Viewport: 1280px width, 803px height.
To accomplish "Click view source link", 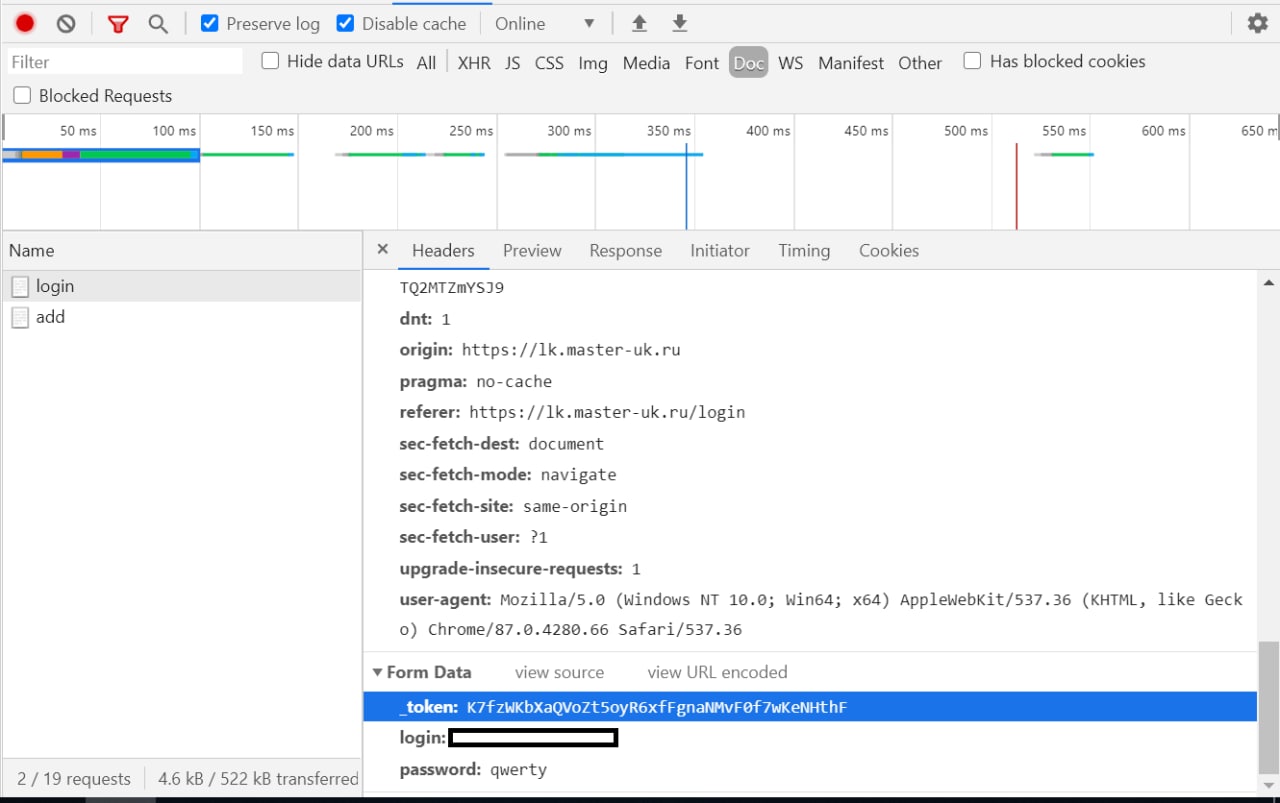I will coord(559,672).
